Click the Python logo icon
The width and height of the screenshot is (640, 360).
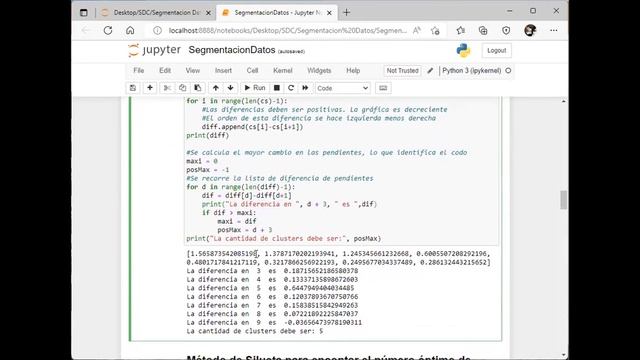pos(463,51)
